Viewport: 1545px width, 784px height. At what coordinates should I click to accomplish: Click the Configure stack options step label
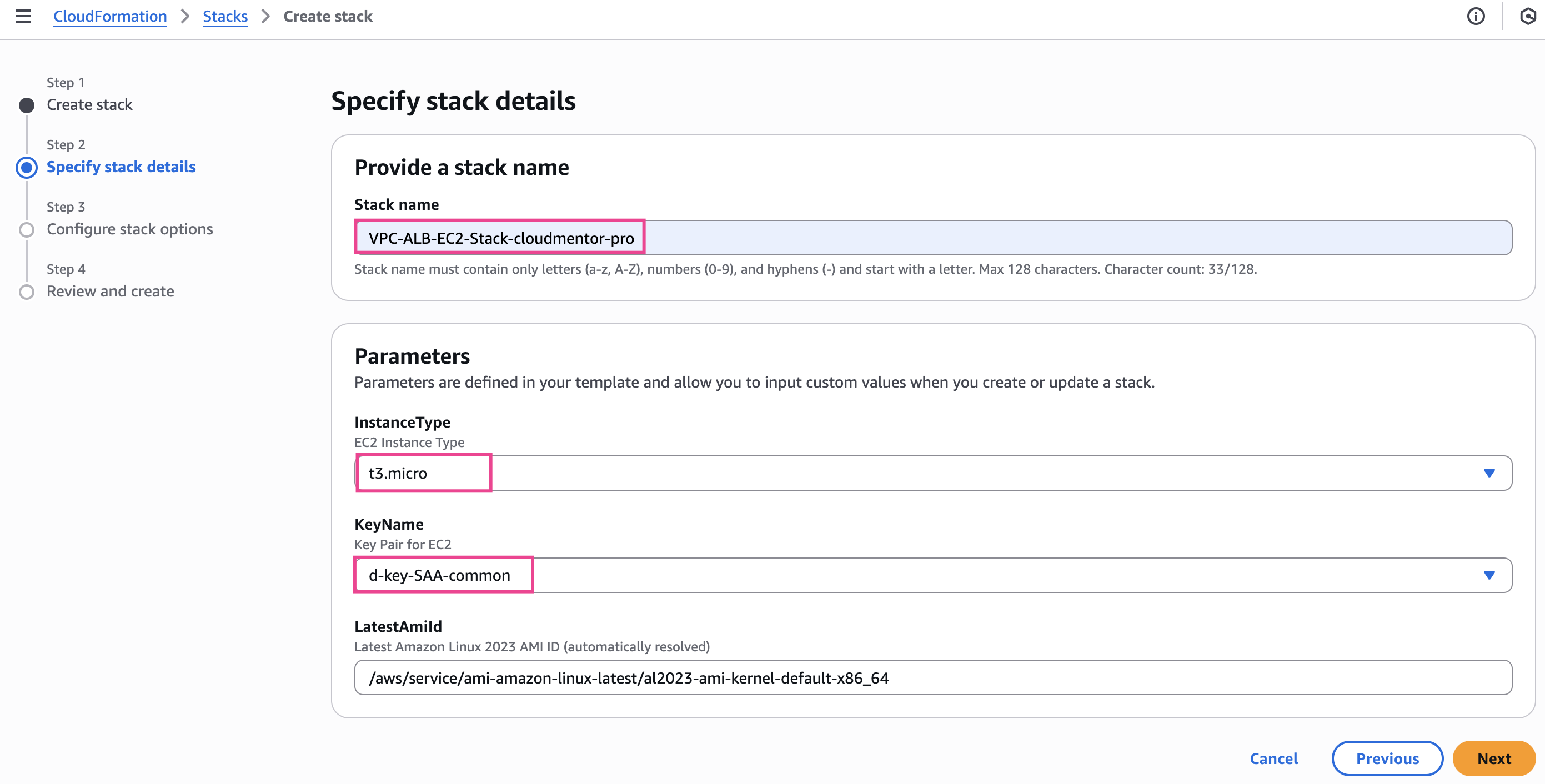[129, 229]
